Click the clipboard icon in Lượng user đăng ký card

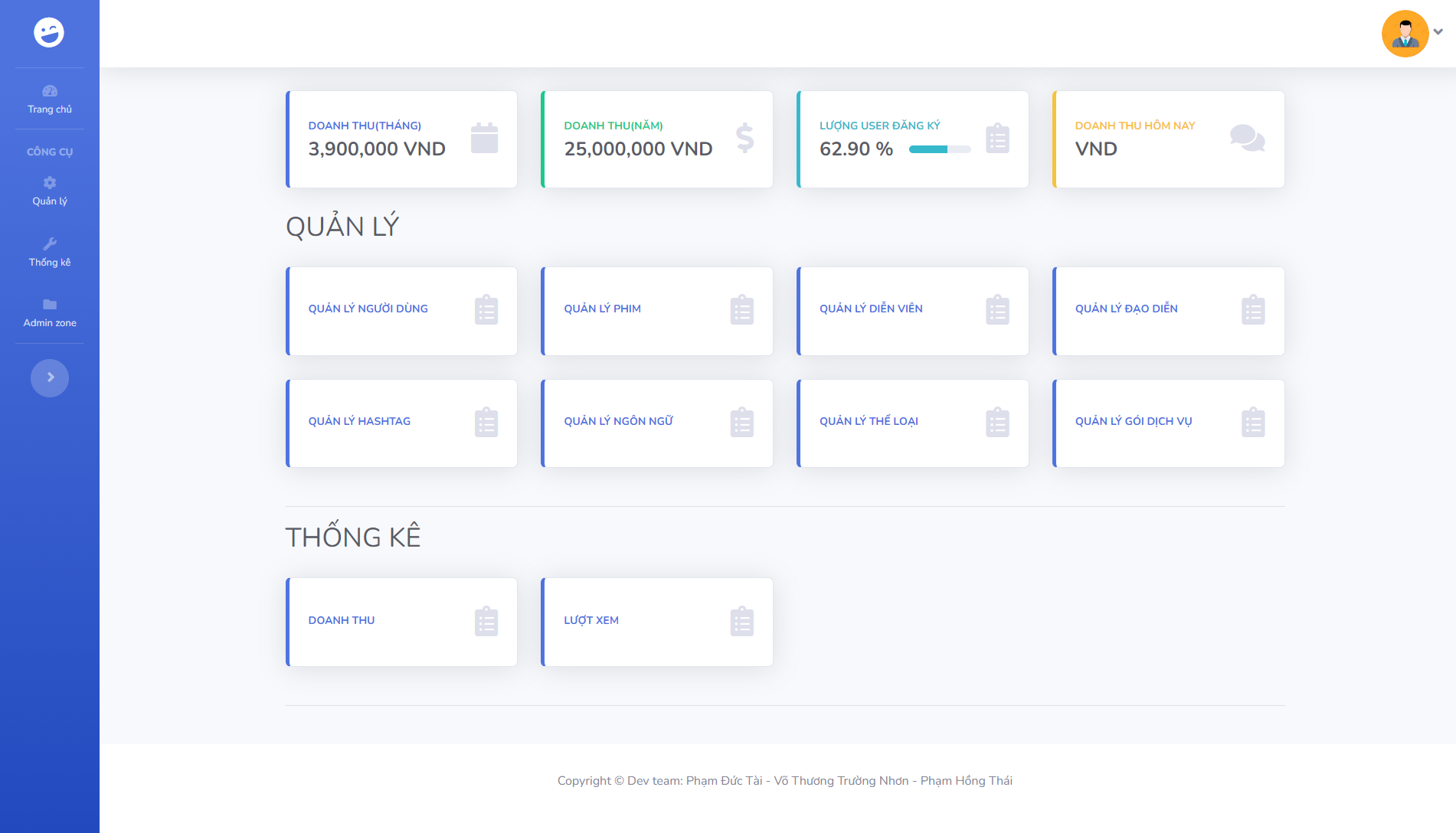tap(997, 138)
